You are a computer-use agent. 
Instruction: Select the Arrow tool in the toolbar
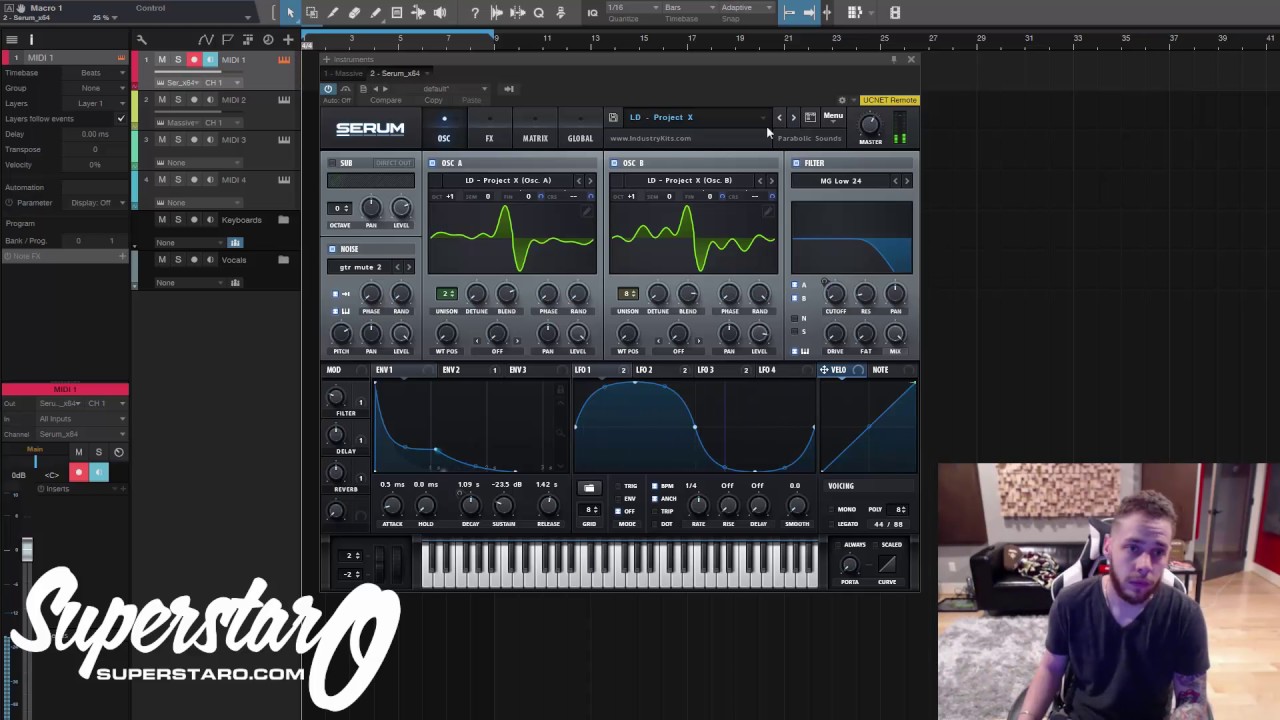[x=290, y=12]
